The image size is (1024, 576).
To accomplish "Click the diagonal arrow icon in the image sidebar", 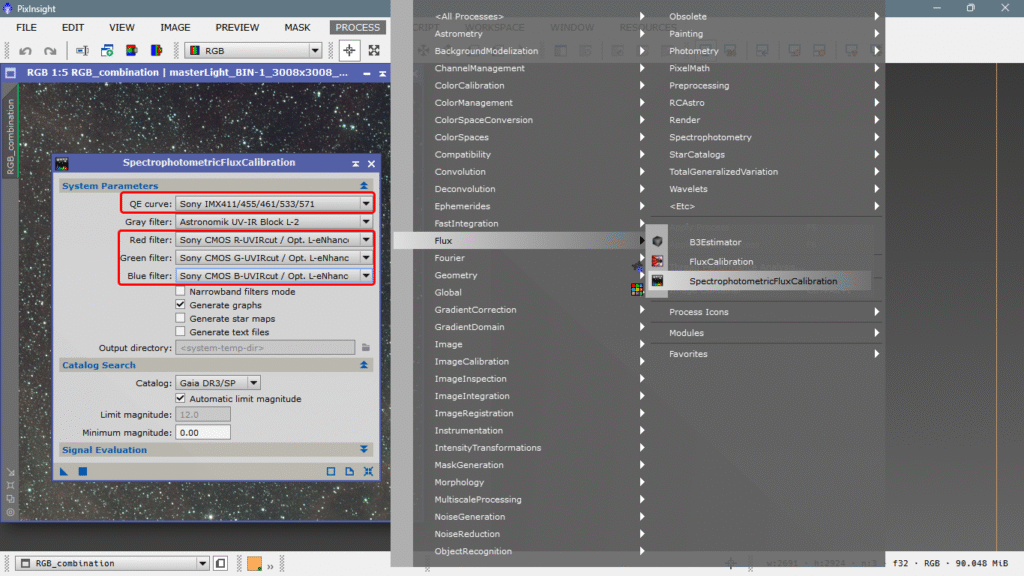I will point(10,472).
